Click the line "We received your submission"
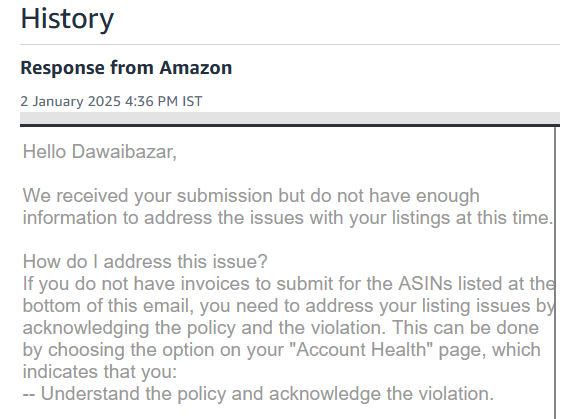 click(251, 196)
